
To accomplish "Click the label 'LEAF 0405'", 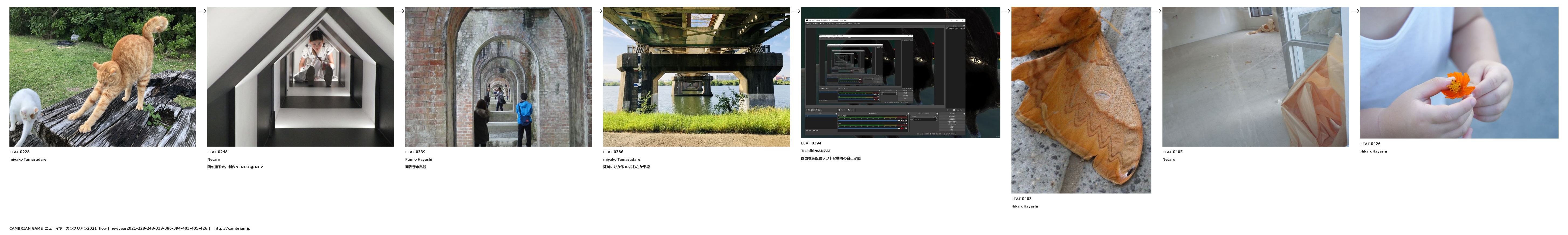I will [x=1172, y=152].
